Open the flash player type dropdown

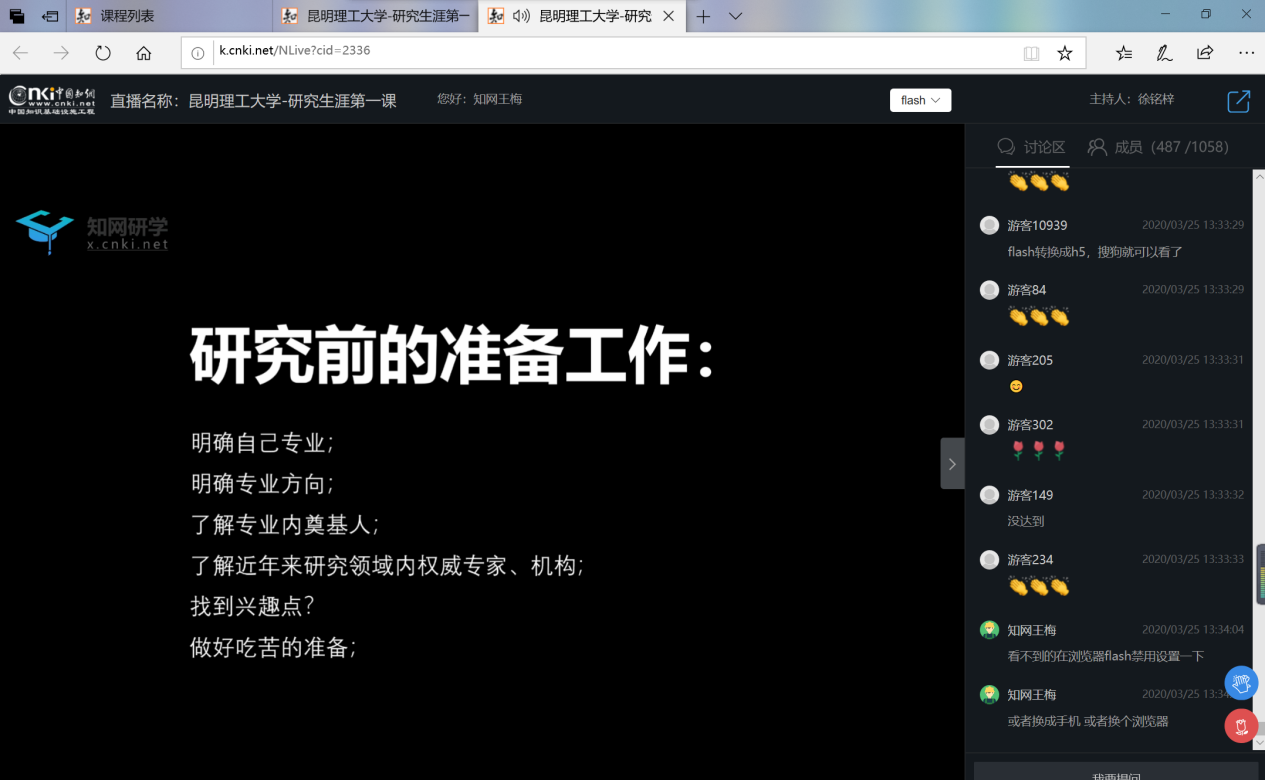[x=920, y=100]
